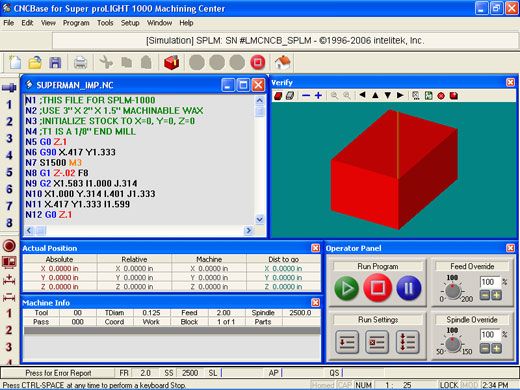This screenshot has height=390, width=520.
Task: Open a file with the folder icon
Action: (35, 62)
